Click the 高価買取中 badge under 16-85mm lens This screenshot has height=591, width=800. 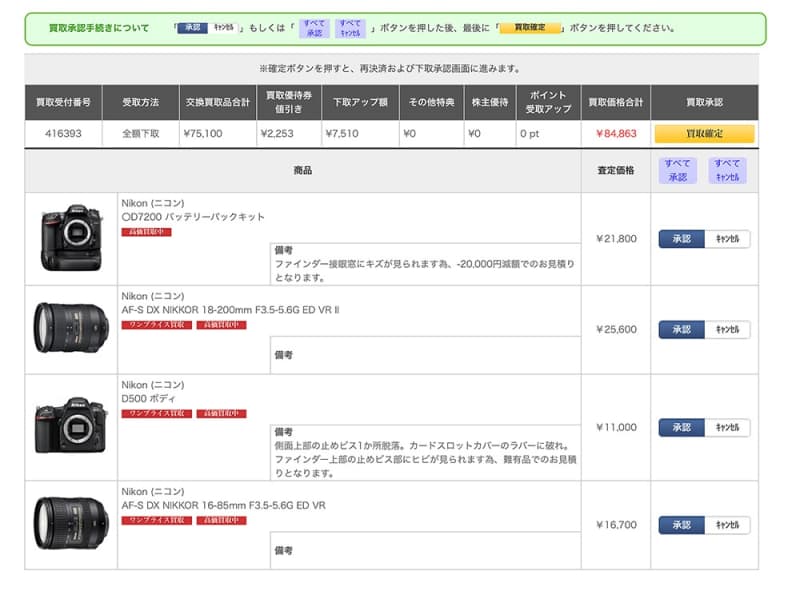coord(221,520)
